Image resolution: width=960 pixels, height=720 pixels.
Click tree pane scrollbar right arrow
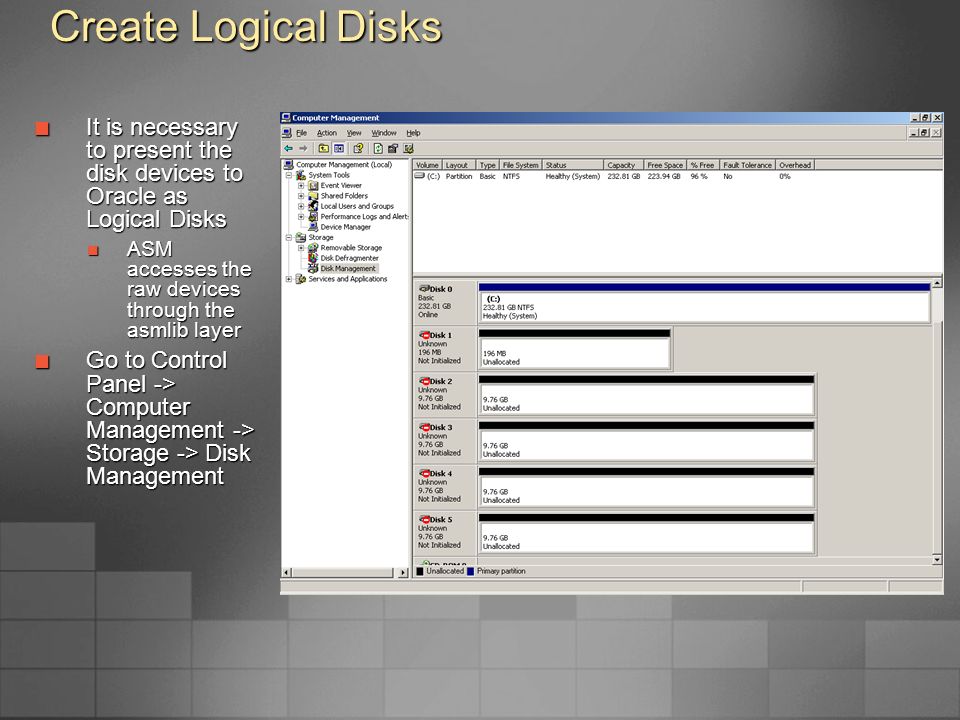(403, 572)
